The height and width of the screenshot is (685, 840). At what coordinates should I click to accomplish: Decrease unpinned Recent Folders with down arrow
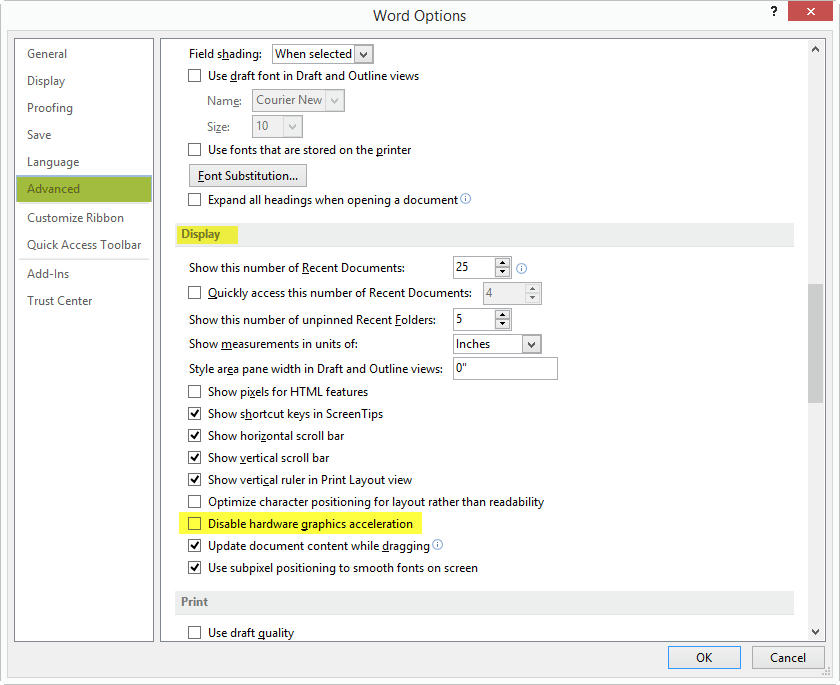coord(502,324)
